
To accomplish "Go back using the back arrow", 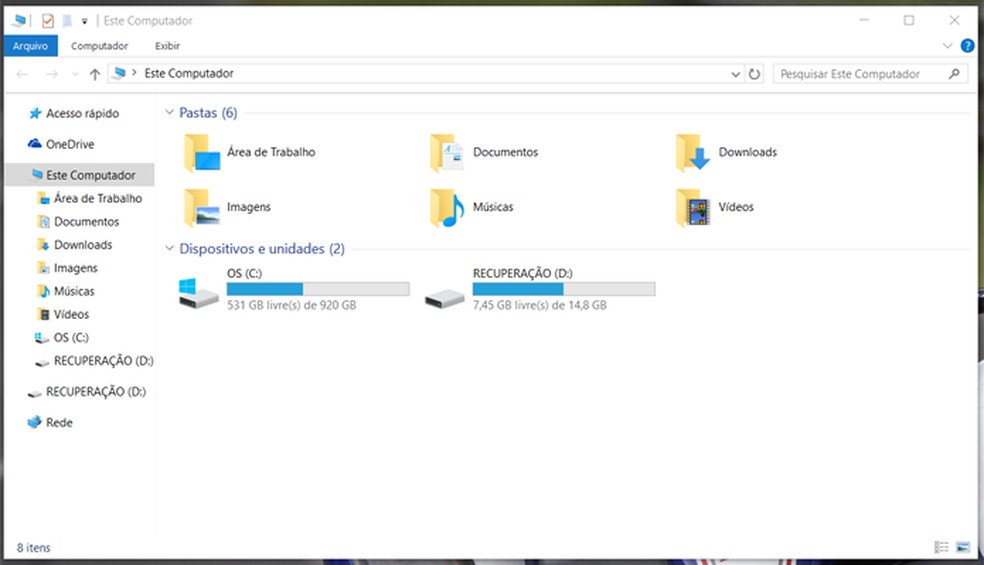I will pyautogui.click(x=23, y=74).
